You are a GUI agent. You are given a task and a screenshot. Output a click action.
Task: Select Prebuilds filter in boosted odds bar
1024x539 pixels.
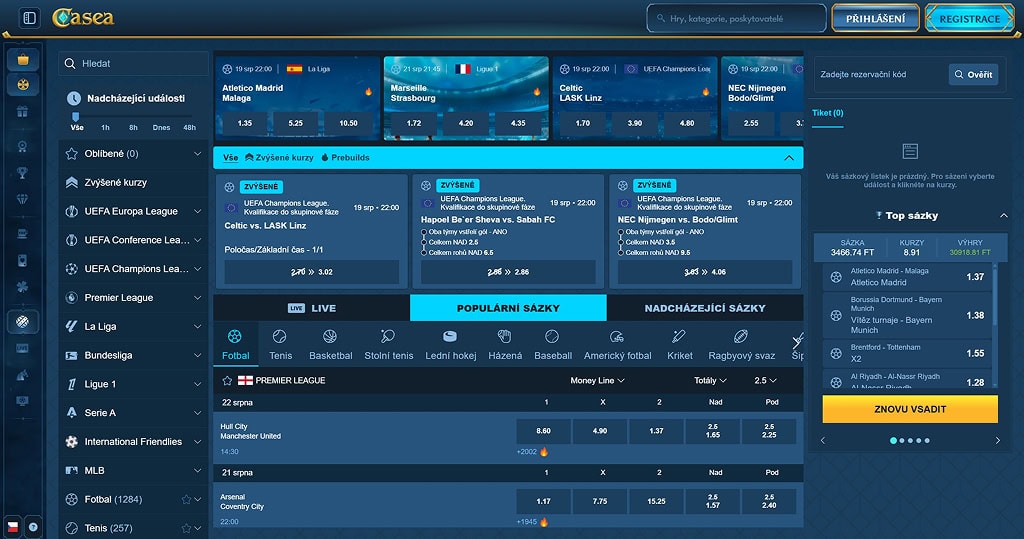click(x=345, y=157)
